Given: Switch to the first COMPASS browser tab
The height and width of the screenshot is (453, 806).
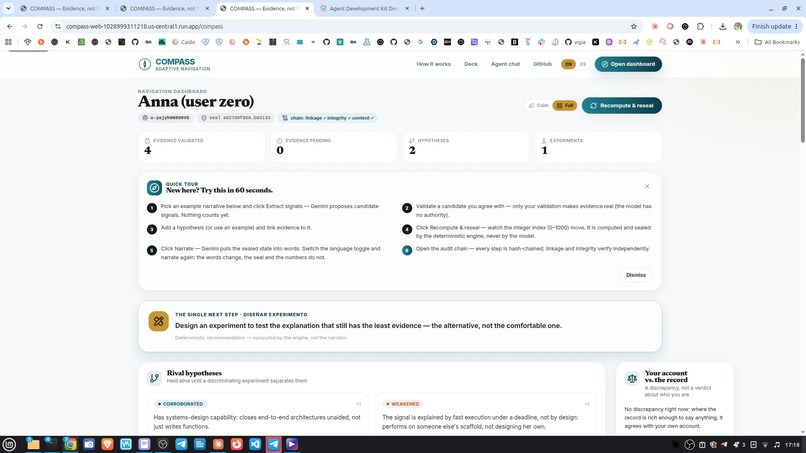Looking at the screenshot, I should 64,9.
